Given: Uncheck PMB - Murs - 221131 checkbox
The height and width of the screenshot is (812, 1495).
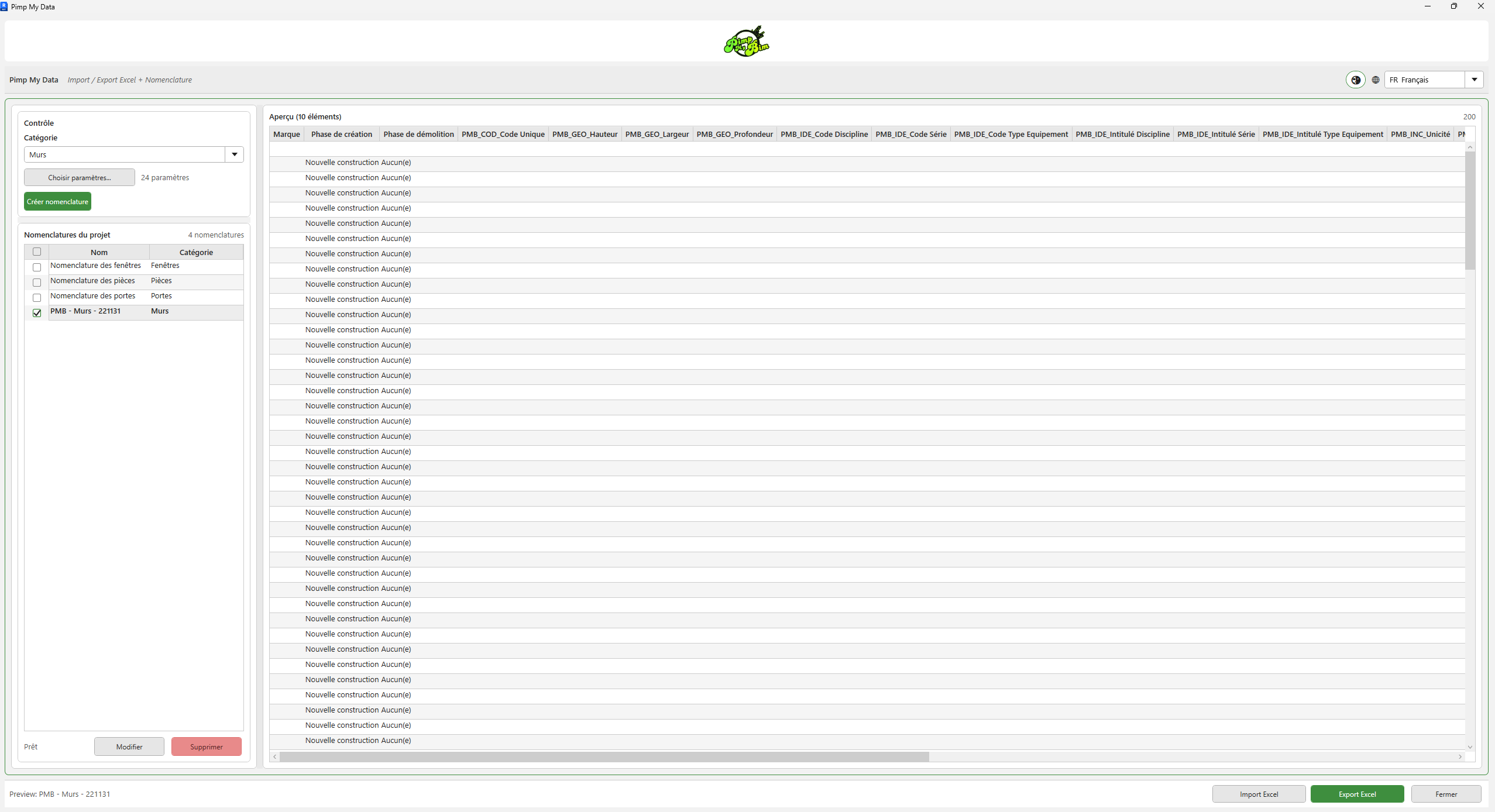Looking at the screenshot, I should click(37, 313).
